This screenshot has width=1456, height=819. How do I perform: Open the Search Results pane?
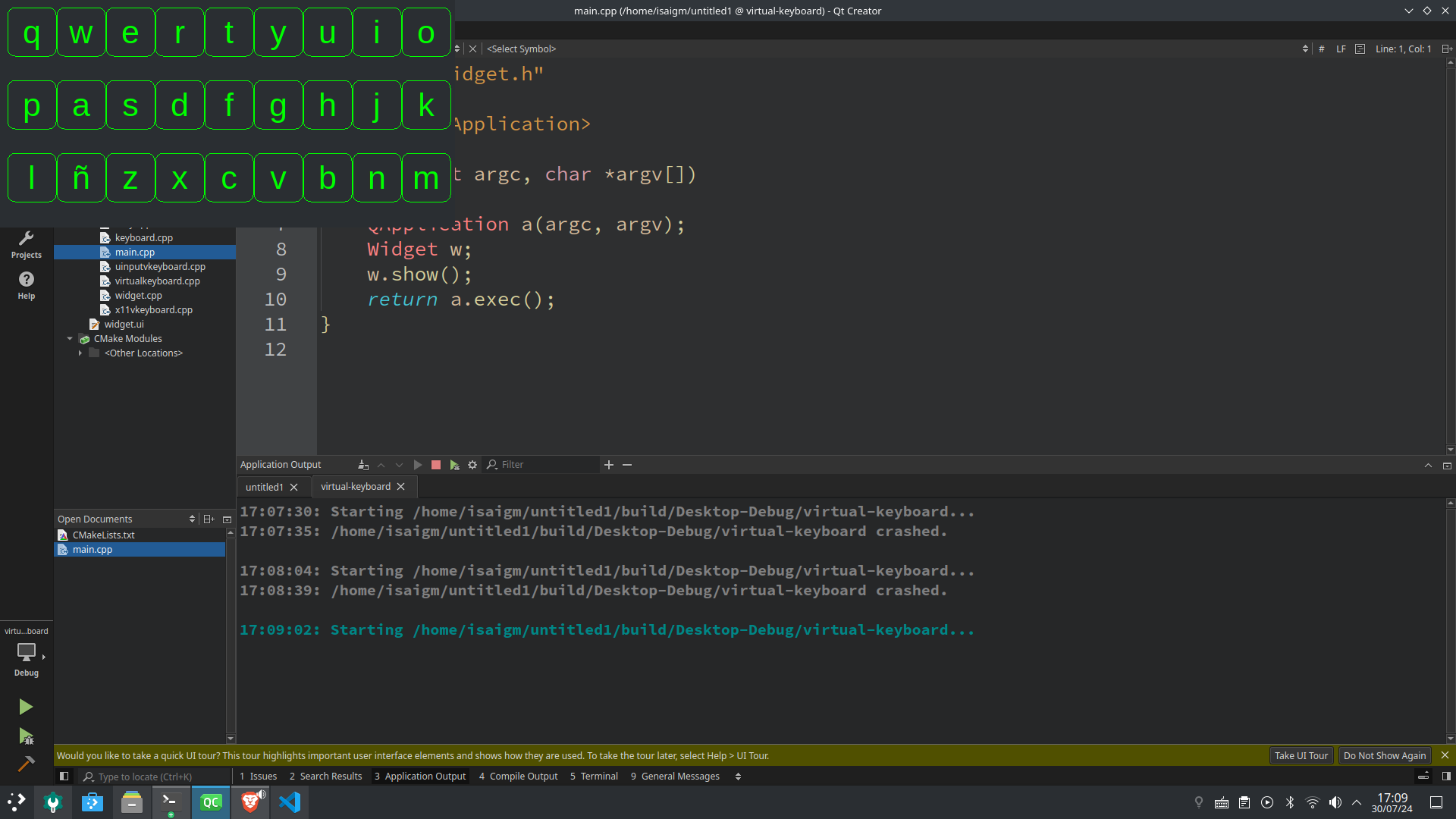pos(325,776)
